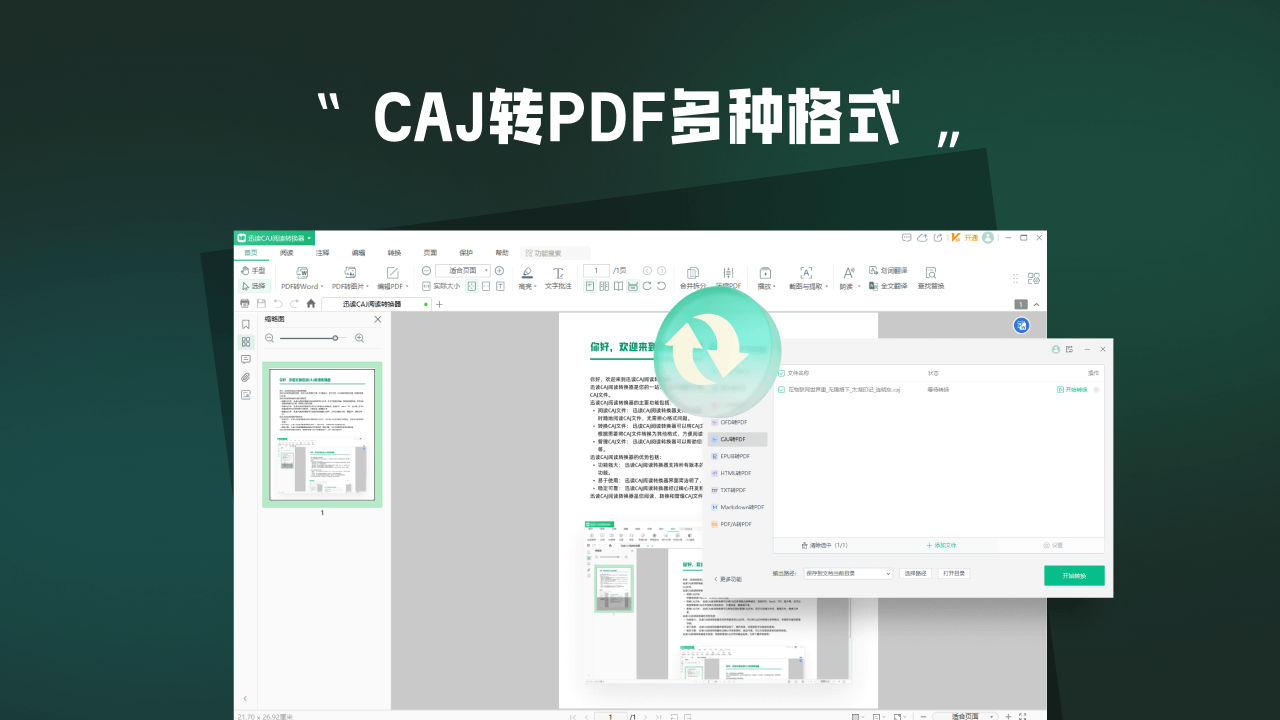Viewport: 1280px width, 720px height.
Task: Toggle the select-all checkbox beside 文件名称
Action: tap(781, 371)
